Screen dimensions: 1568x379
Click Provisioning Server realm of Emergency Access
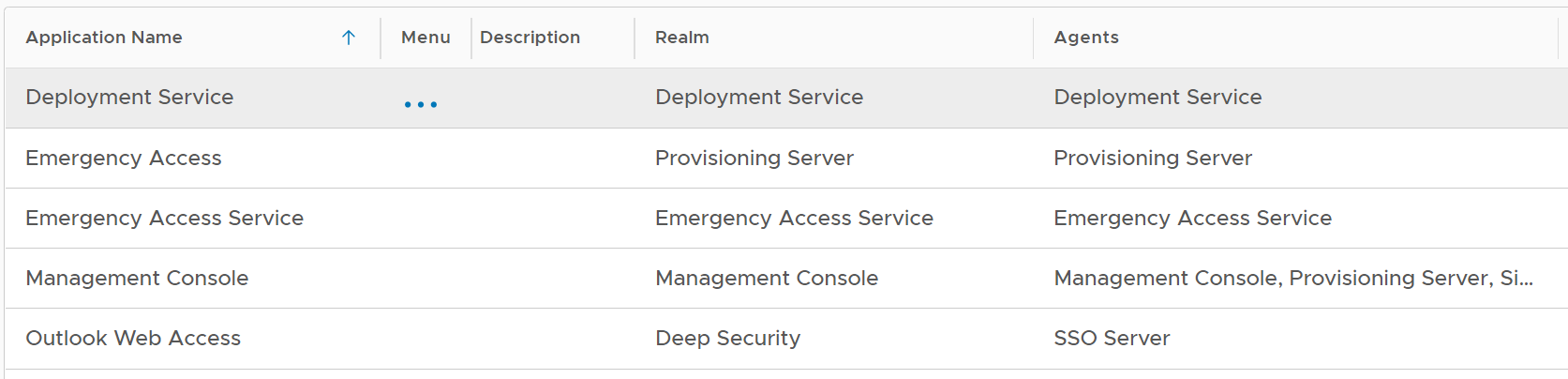[x=754, y=159]
